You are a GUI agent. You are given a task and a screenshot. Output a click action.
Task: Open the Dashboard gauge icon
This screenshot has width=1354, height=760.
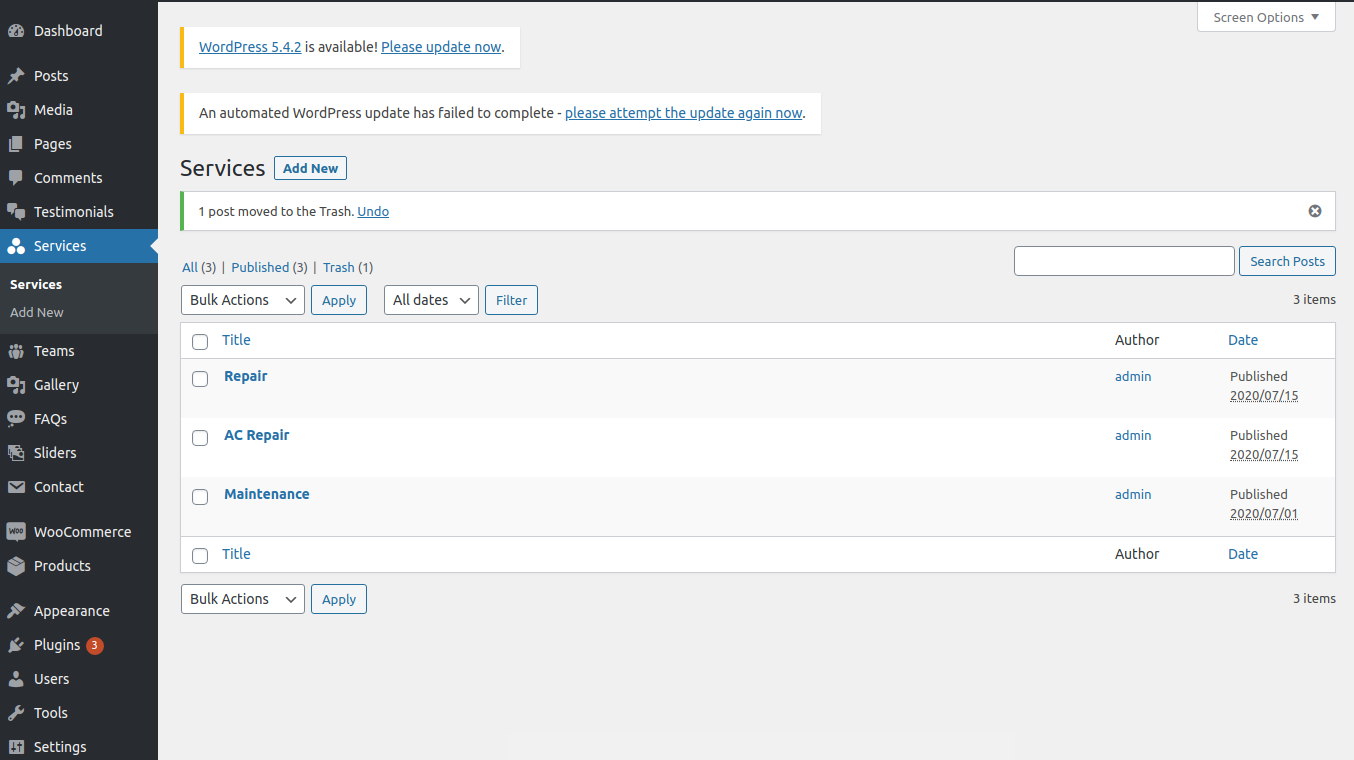16,31
